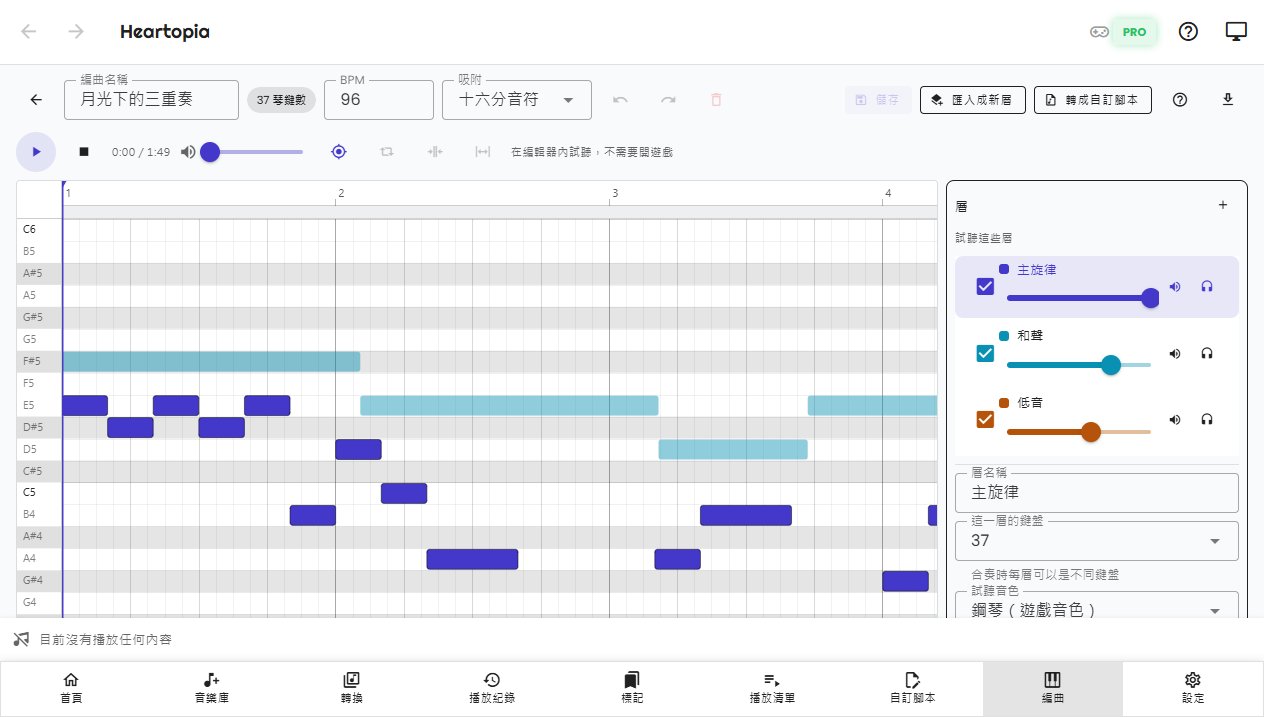Click the 匯入成新層 button
The width and height of the screenshot is (1264, 717).
[x=972, y=100]
